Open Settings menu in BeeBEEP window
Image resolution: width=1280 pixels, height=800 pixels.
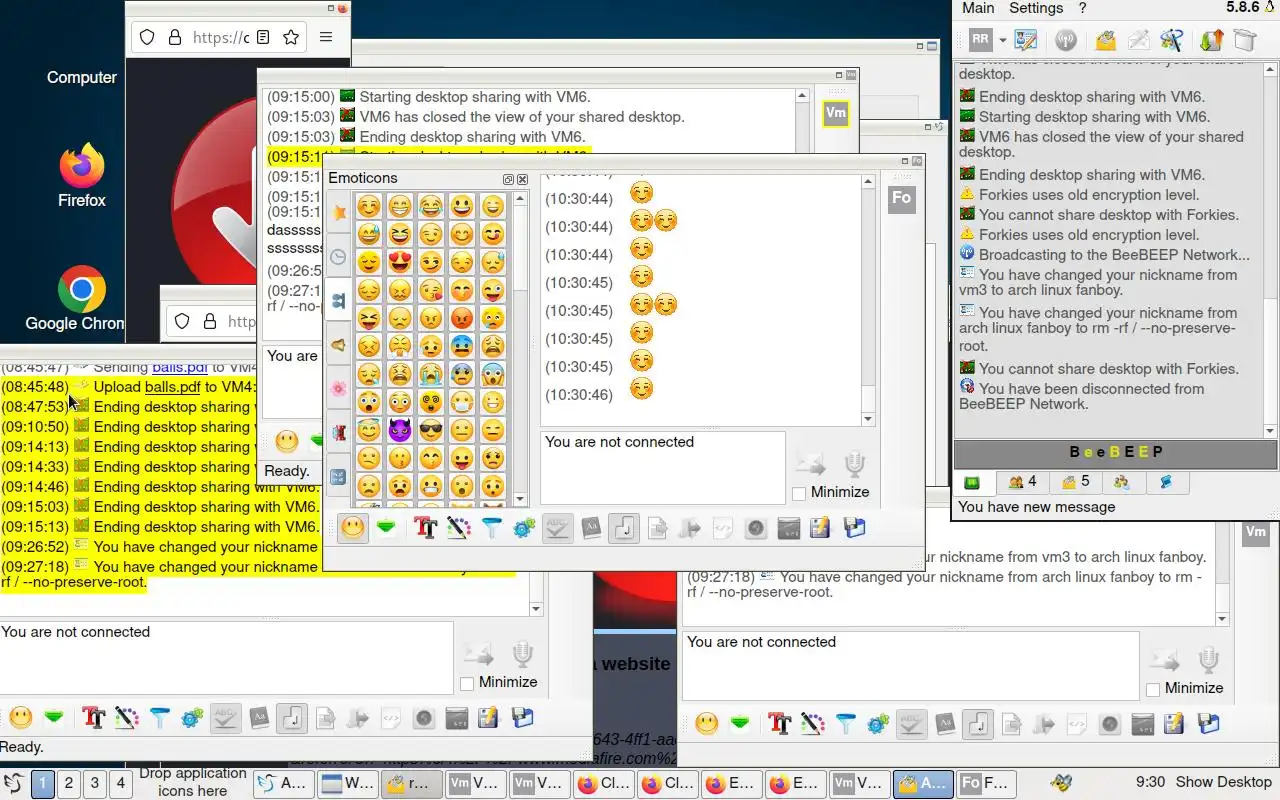[x=1036, y=8]
